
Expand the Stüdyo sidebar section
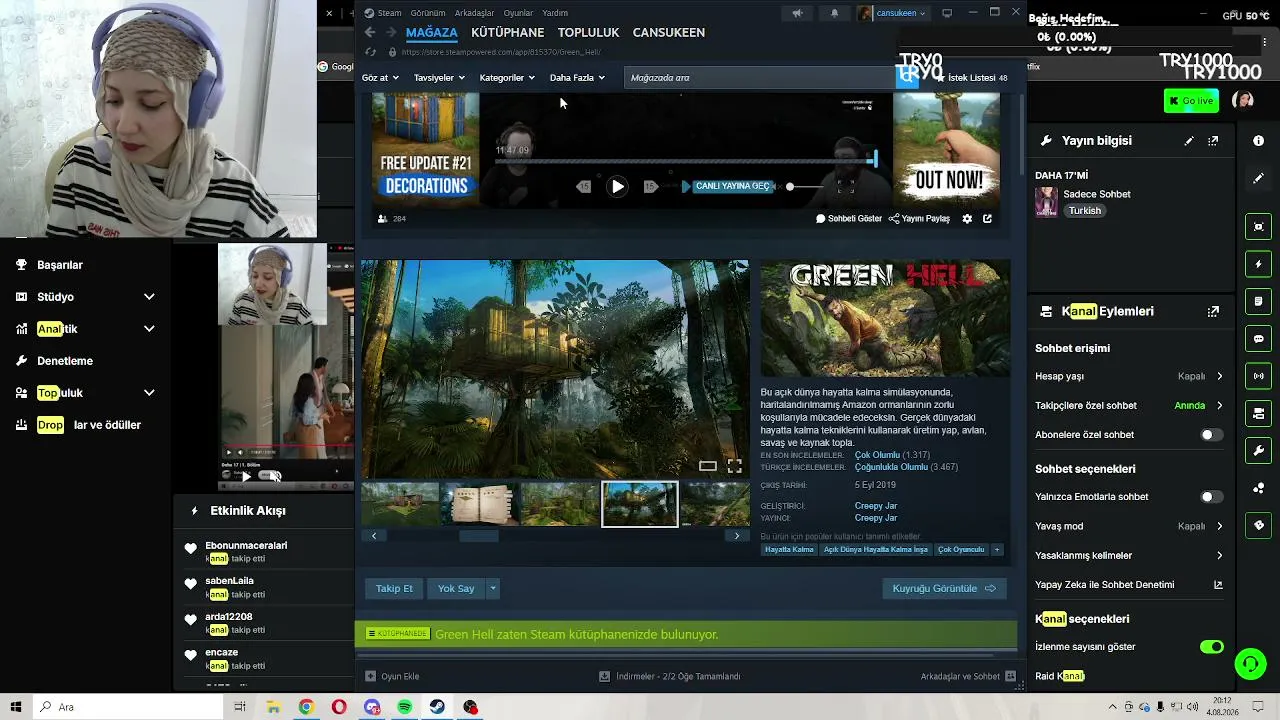[149, 297]
